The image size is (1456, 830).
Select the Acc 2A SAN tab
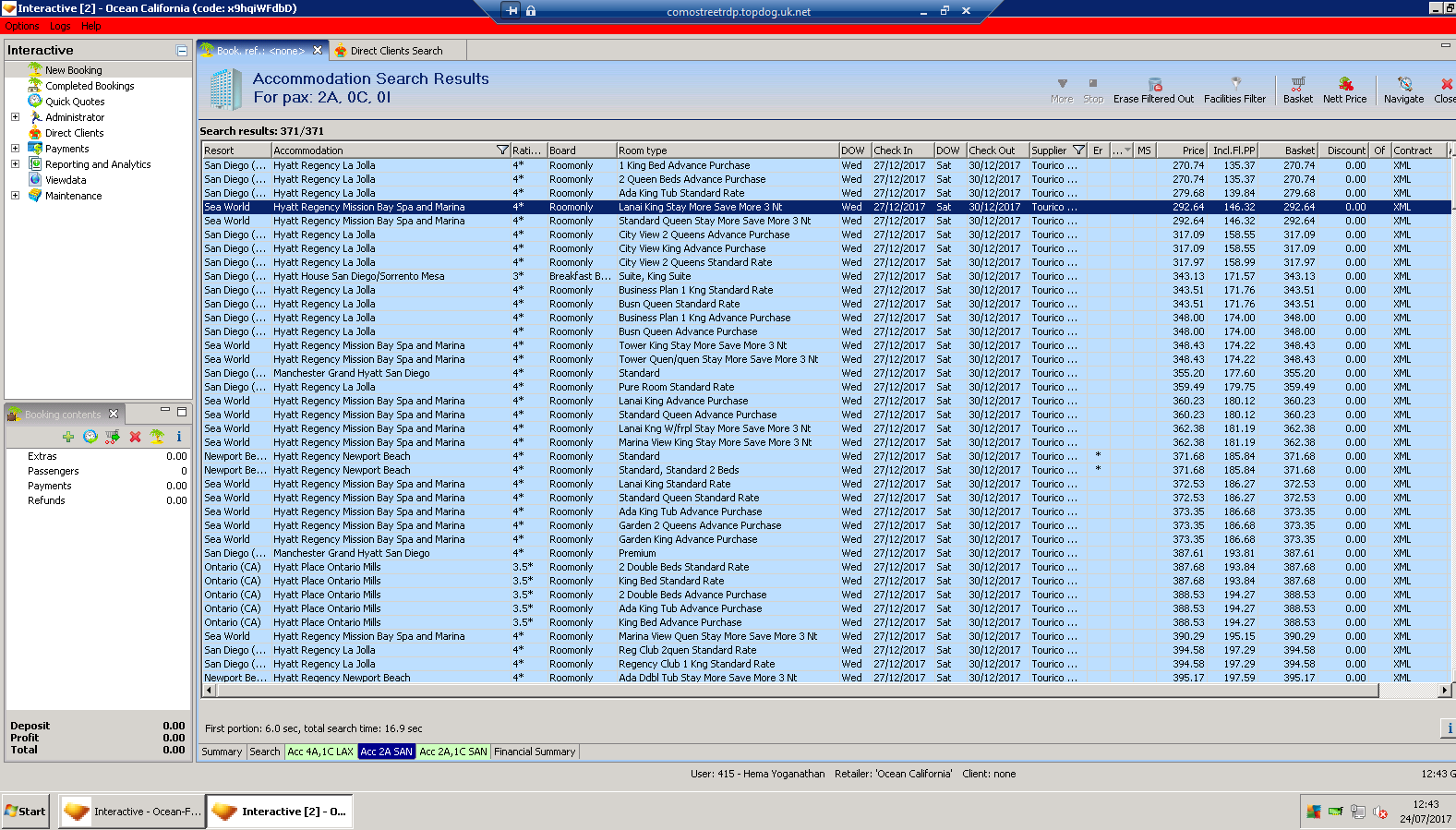pos(386,752)
